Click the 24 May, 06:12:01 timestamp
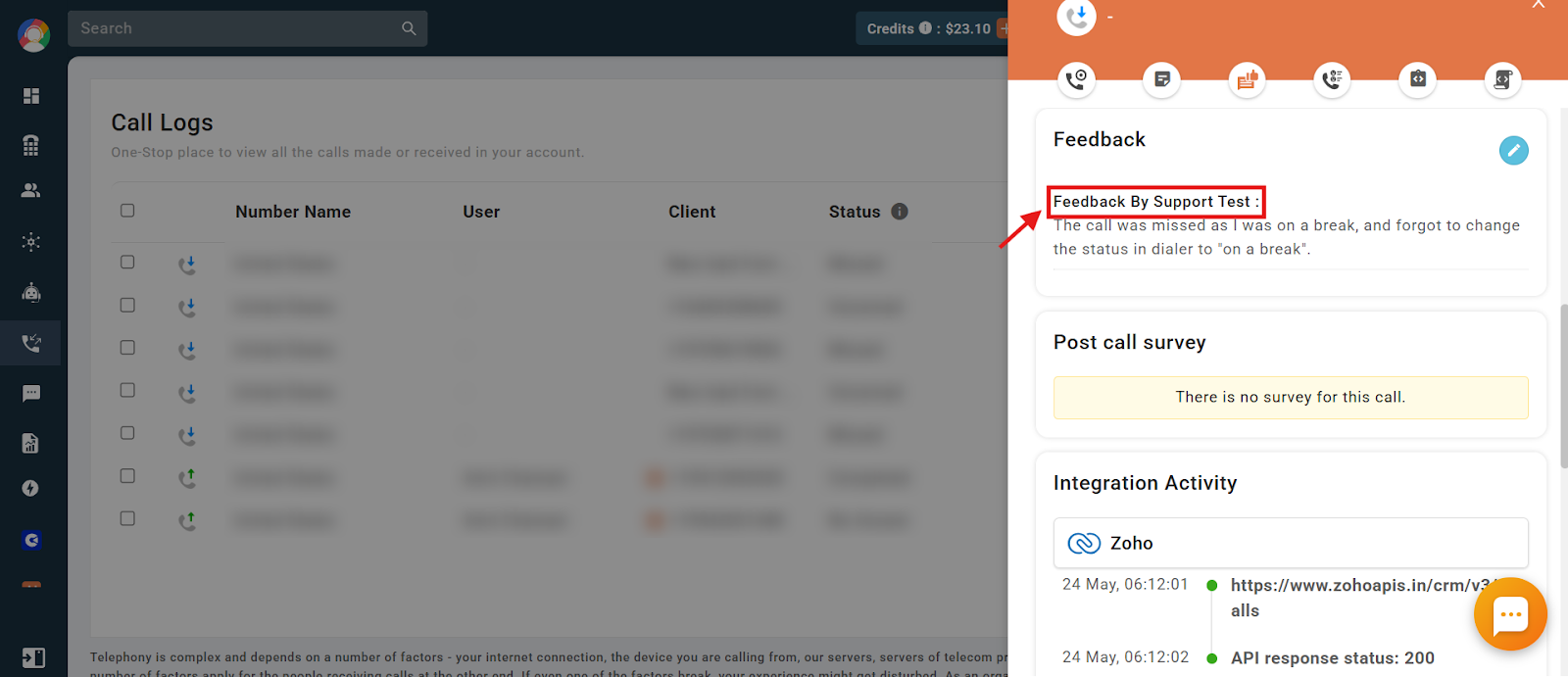The height and width of the screenshot is (677, 1568). coord(1125,584)
